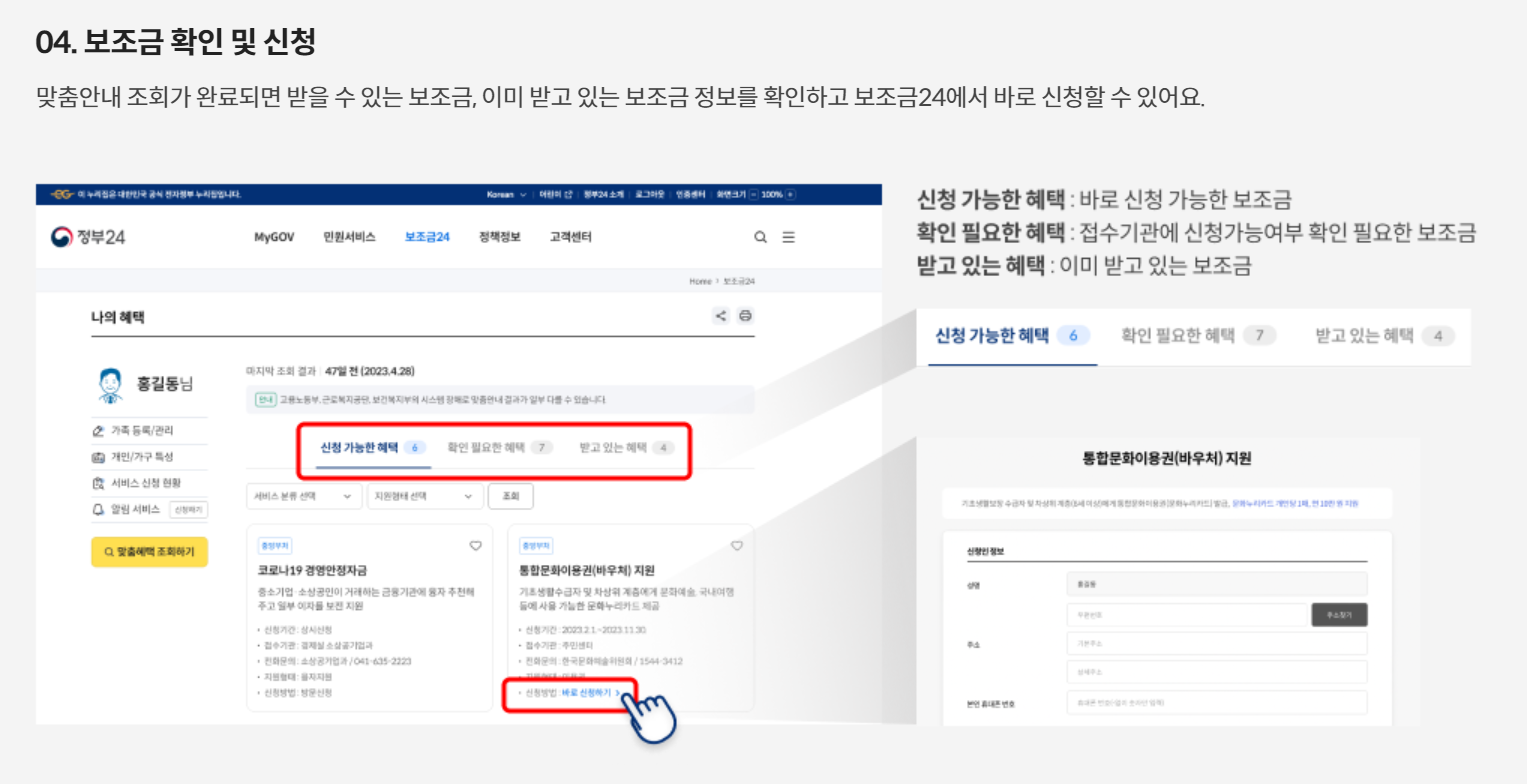This screenshot has width=1527, height=784.
Task: Click the 로그아웃 link in top bar
Action: pyautogui.click(x=649, y=194)
